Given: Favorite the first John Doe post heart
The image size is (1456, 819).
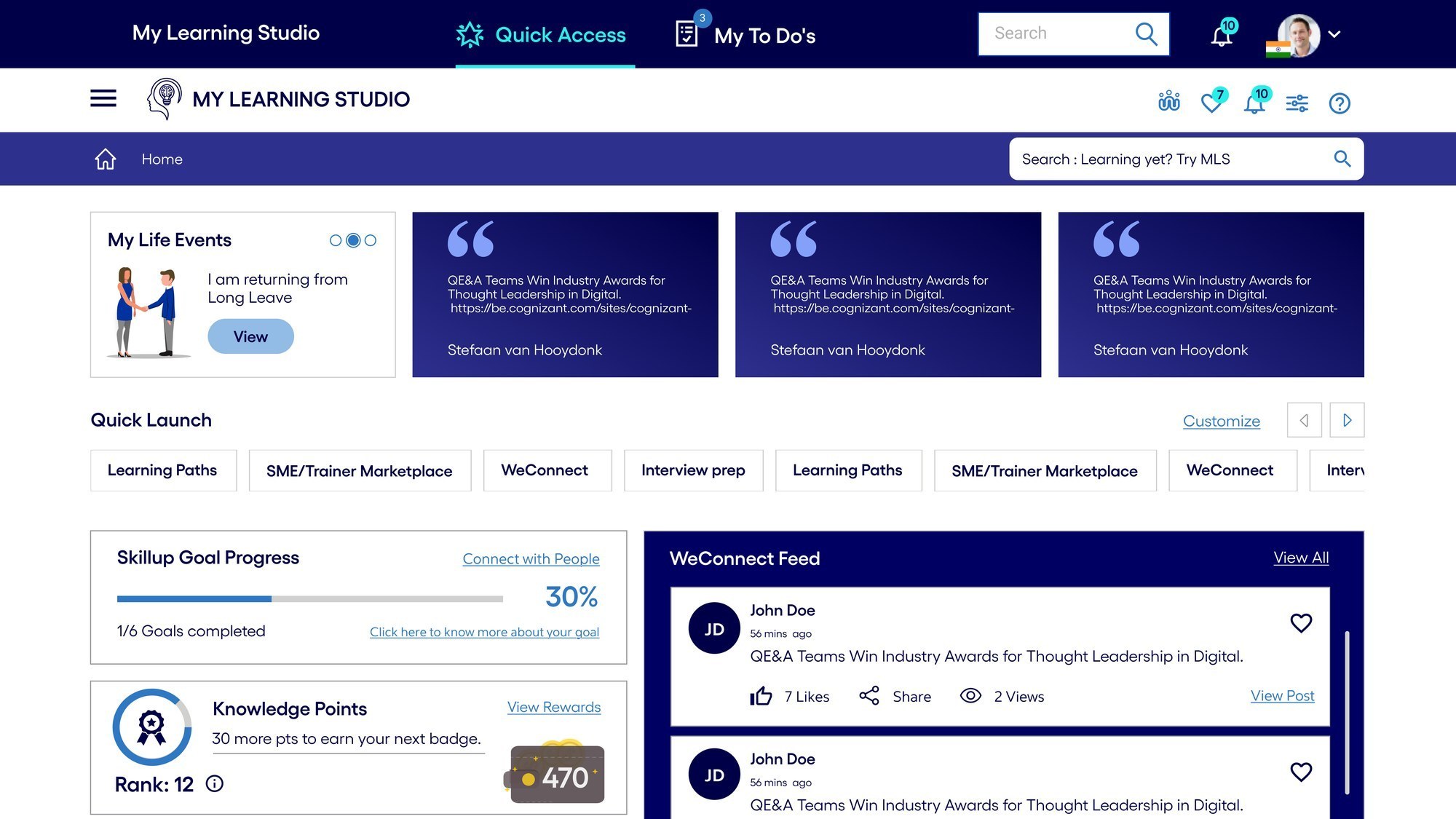Looking at the screenshot, I should tap(1301, 623).
